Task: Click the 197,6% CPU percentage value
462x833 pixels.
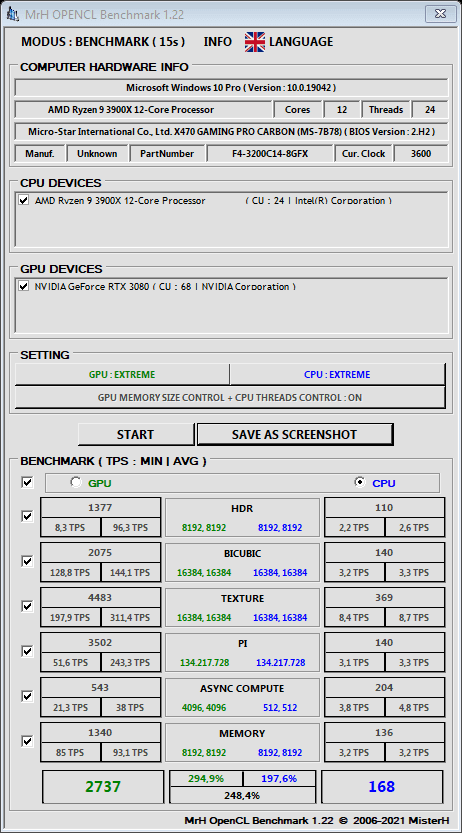Action: [x=279, y=778]
